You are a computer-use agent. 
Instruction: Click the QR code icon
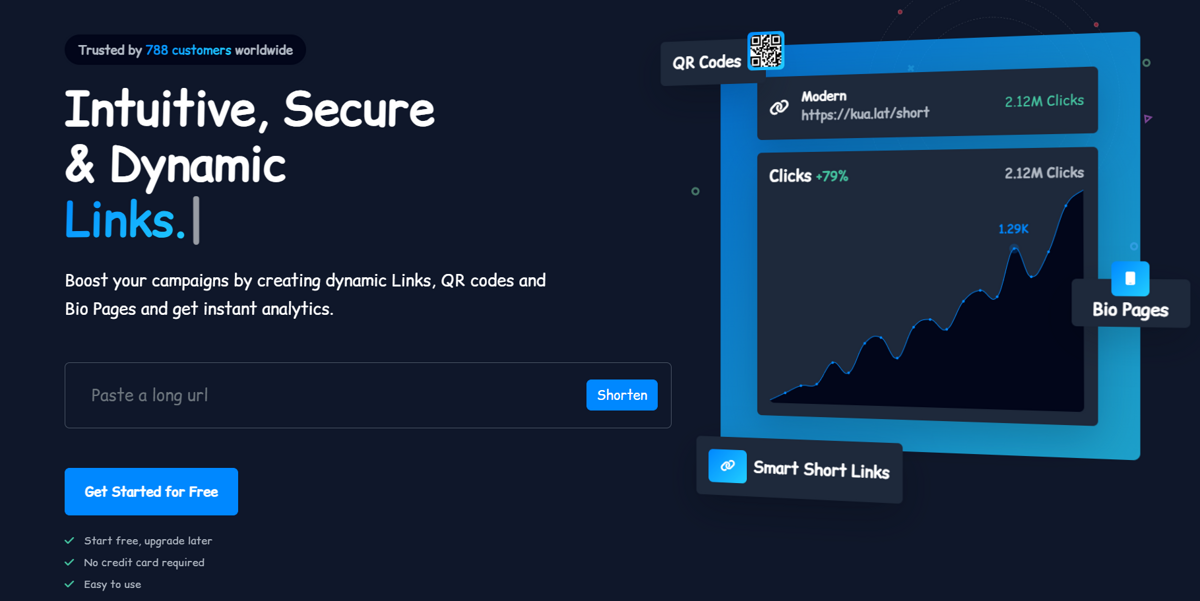coord(766,51)
